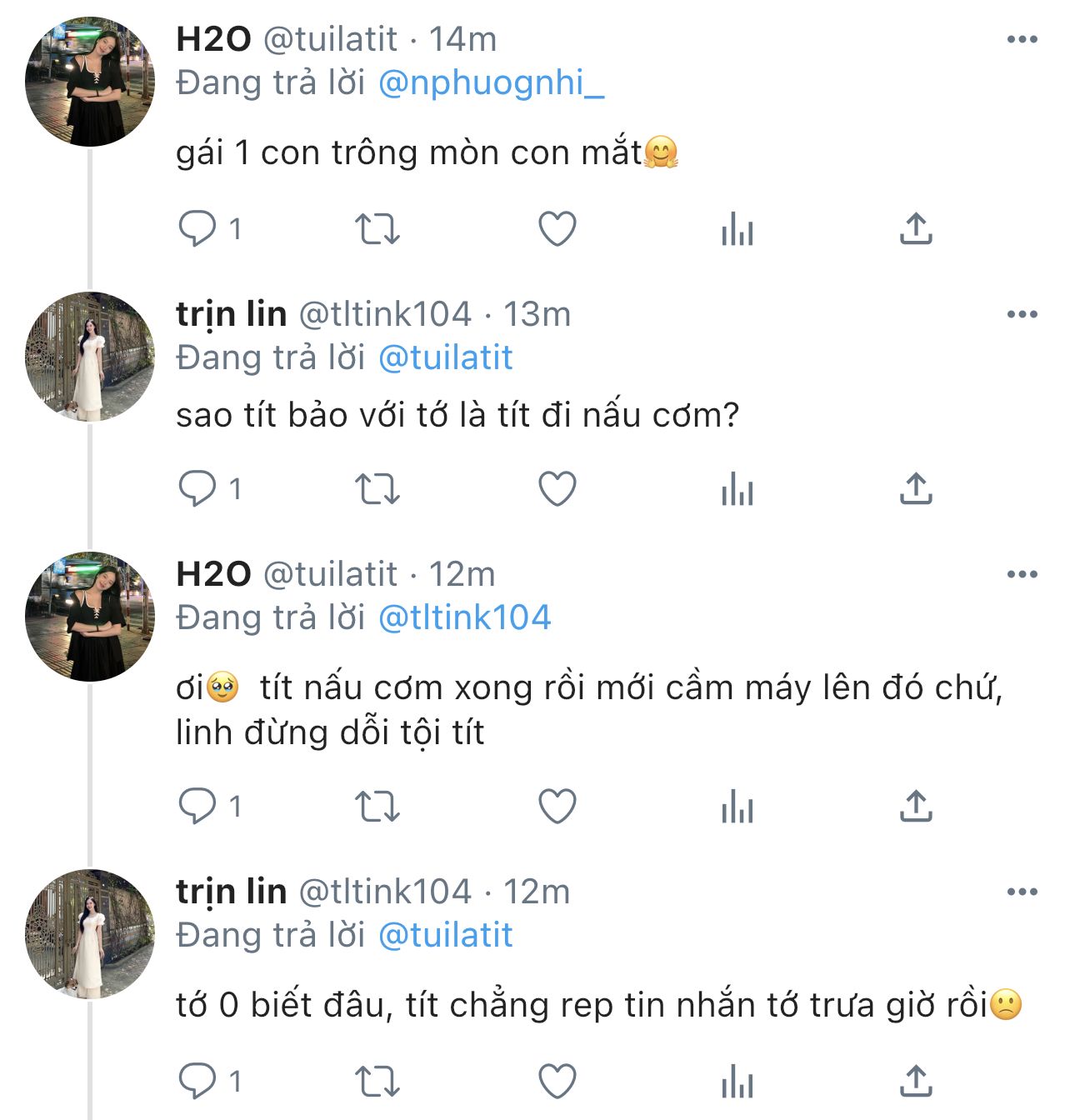Image resolution: width=1075 pixels, height=1120 pixels.
Task: Open the @nphuognhi_ mention link
Action: tap(491, 83)
